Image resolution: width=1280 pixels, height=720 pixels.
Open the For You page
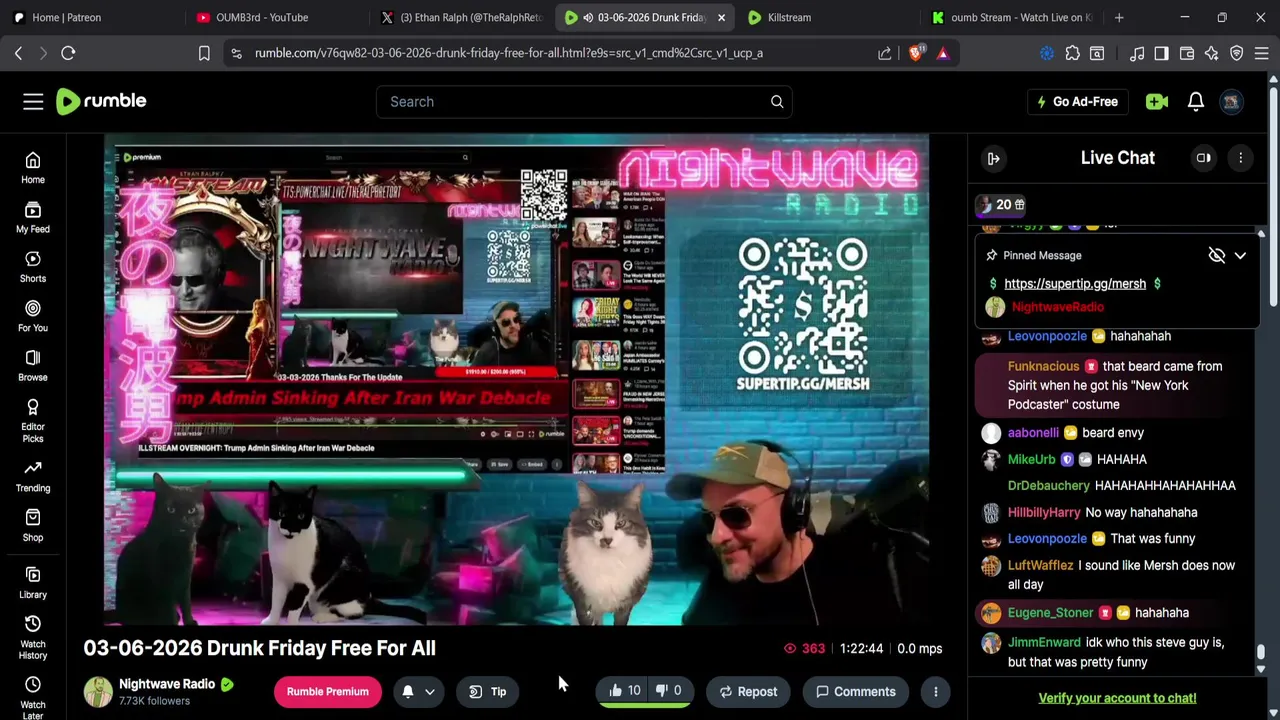coord(33,316)
